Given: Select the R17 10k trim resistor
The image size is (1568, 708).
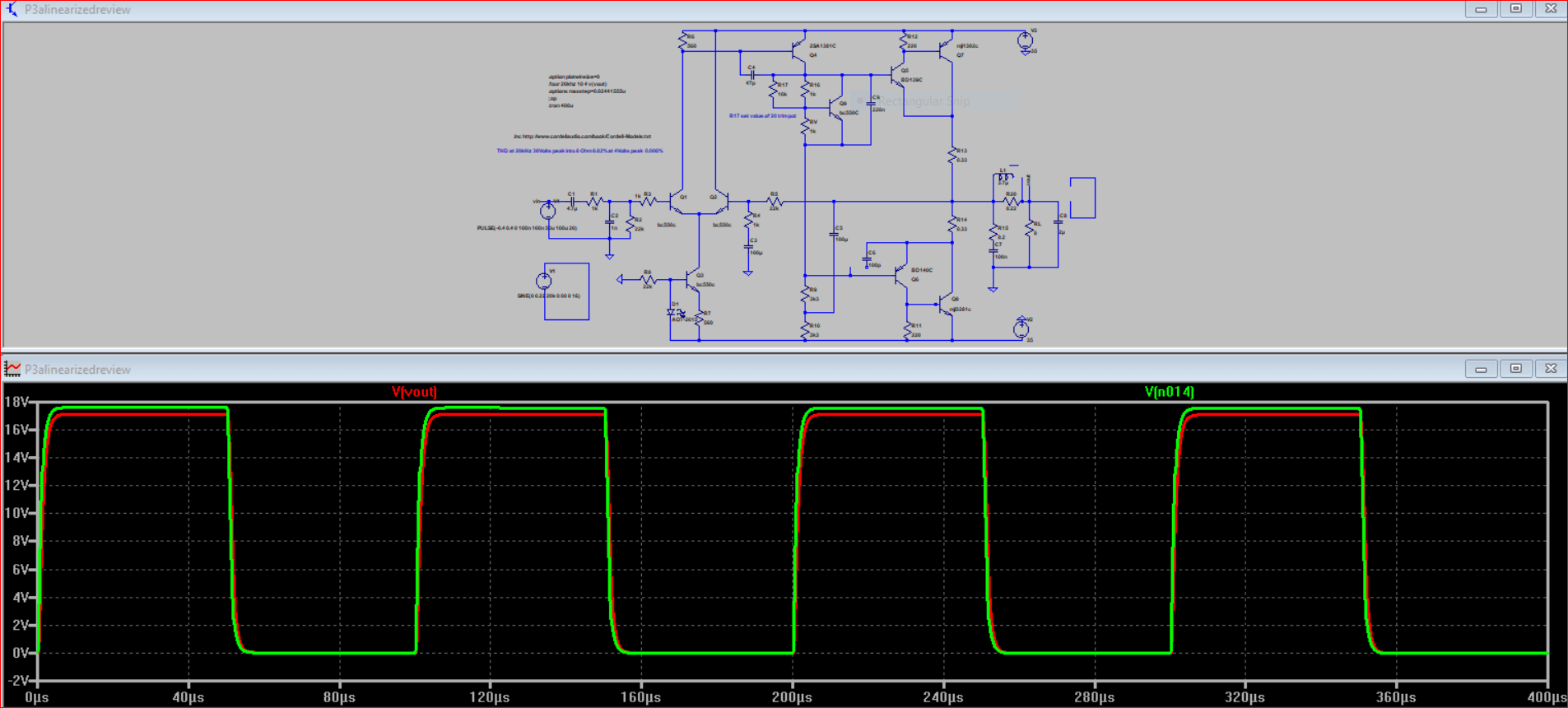Looking at the screenshot, I should point(773,89).
